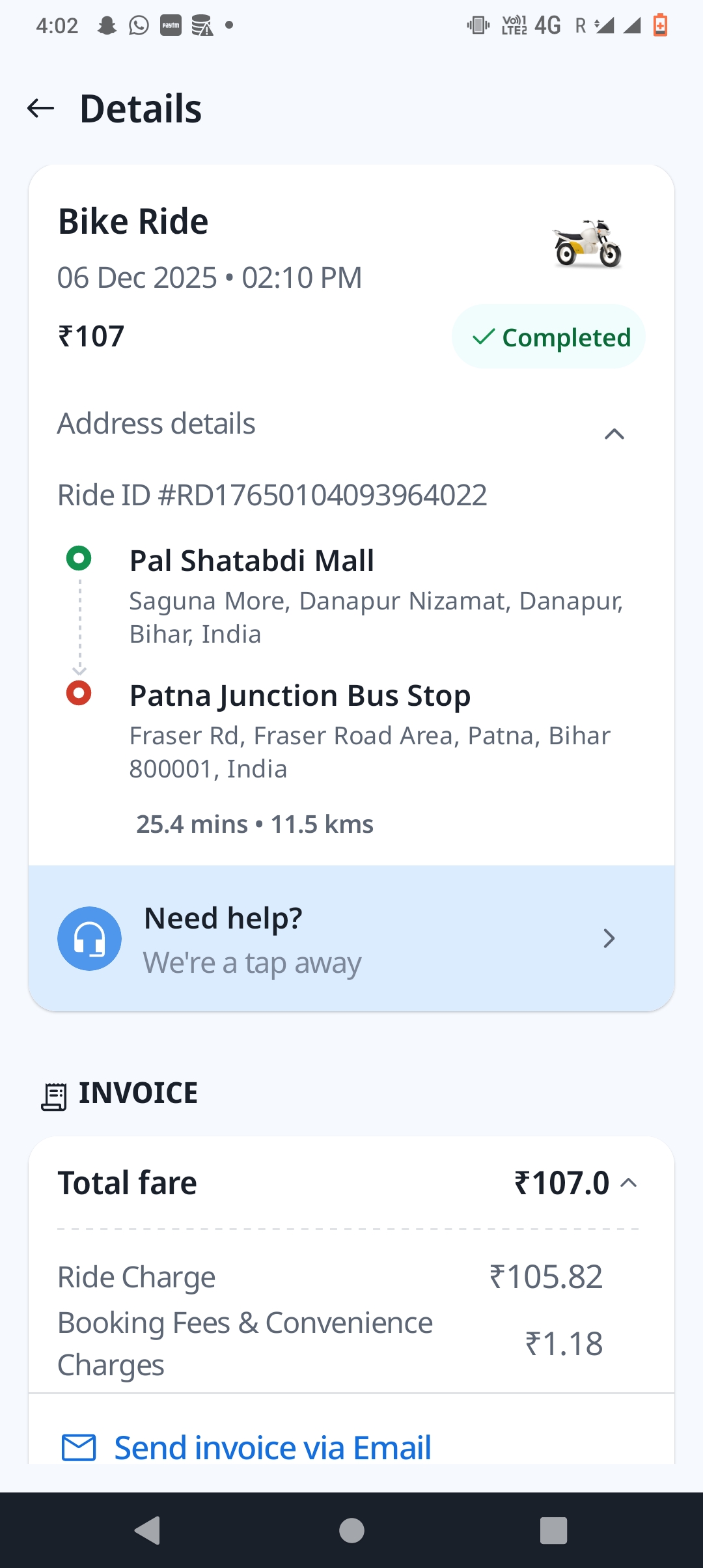This screenshot has height=1568, width=703.
Task: Tap the back arrow beside Details
Action: (40, 108)
